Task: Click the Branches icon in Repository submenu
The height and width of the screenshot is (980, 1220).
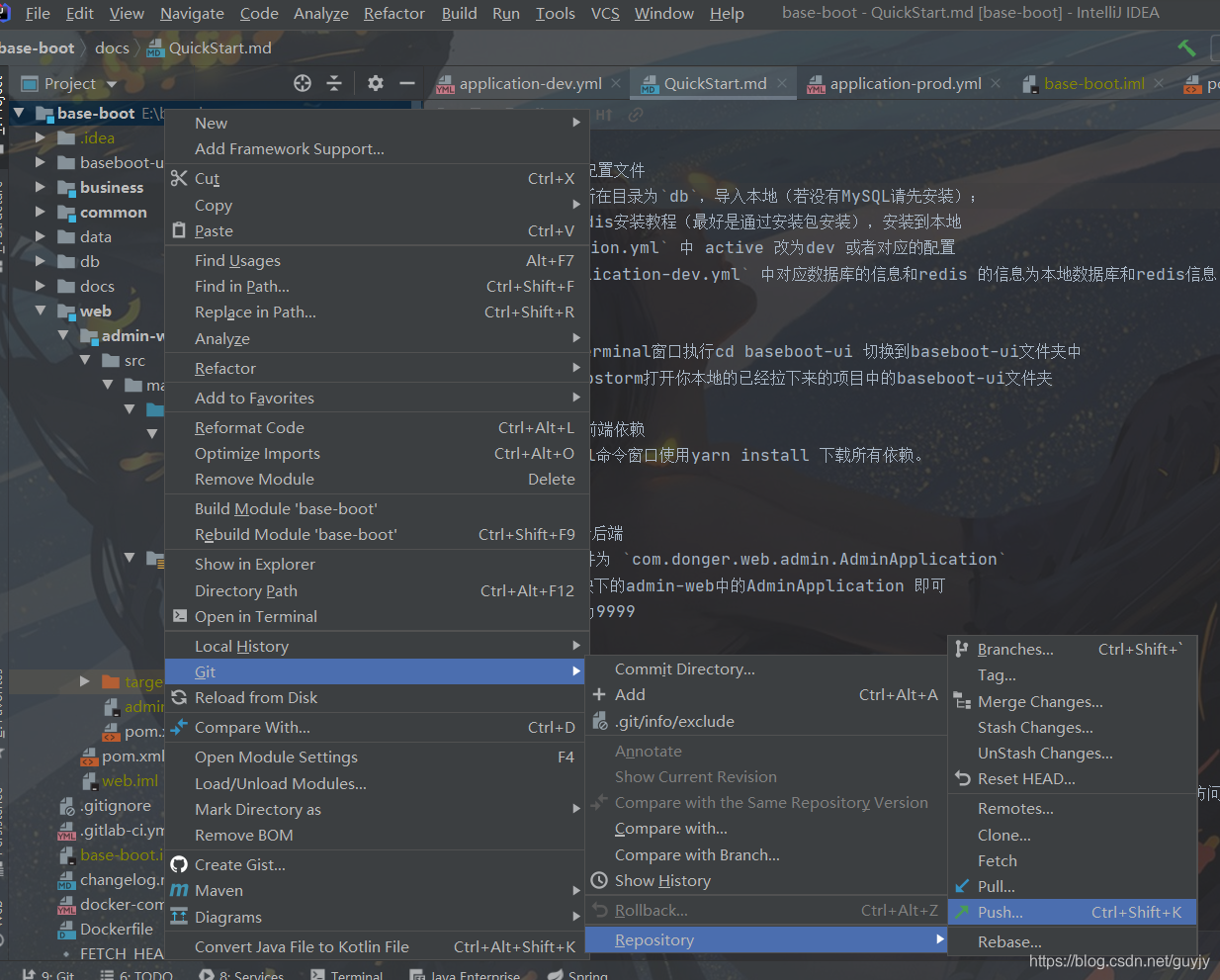Action: click(962, 649)
